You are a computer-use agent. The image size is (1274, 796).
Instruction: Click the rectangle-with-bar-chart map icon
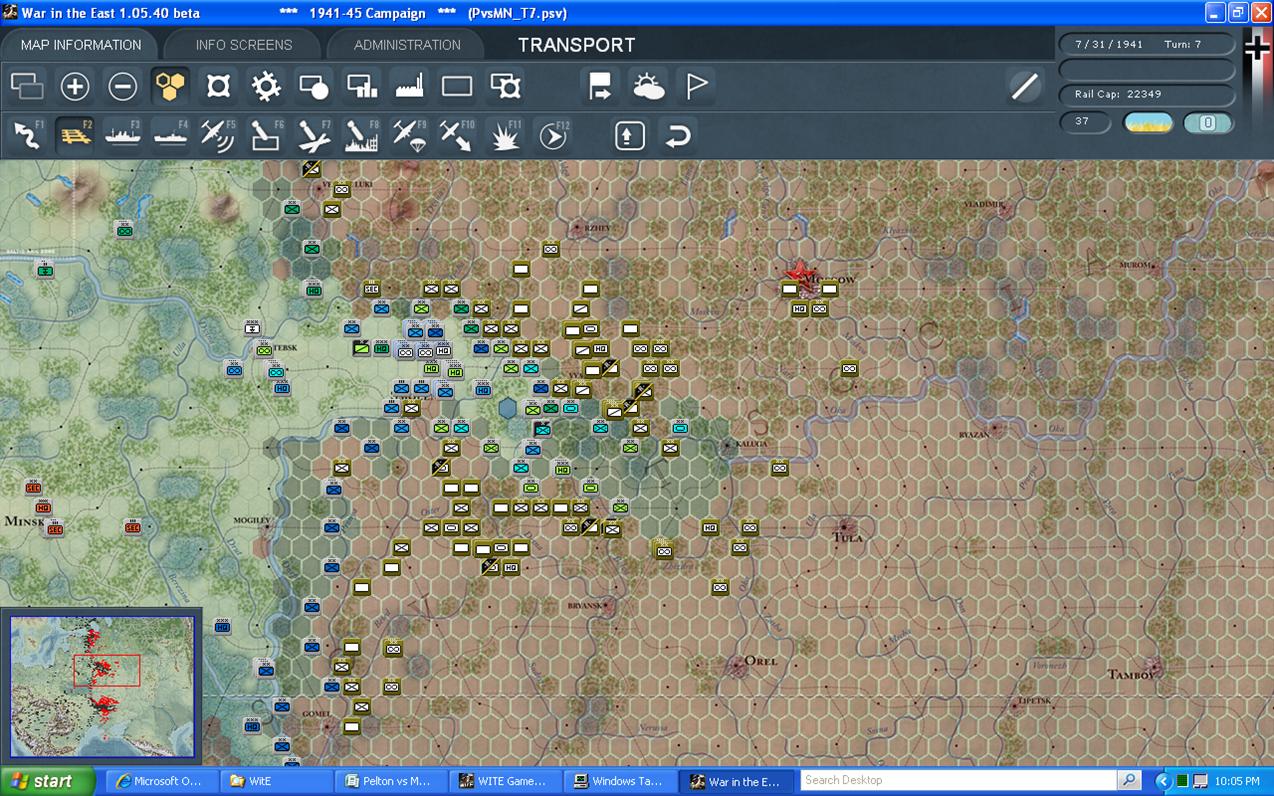(362, 87)
